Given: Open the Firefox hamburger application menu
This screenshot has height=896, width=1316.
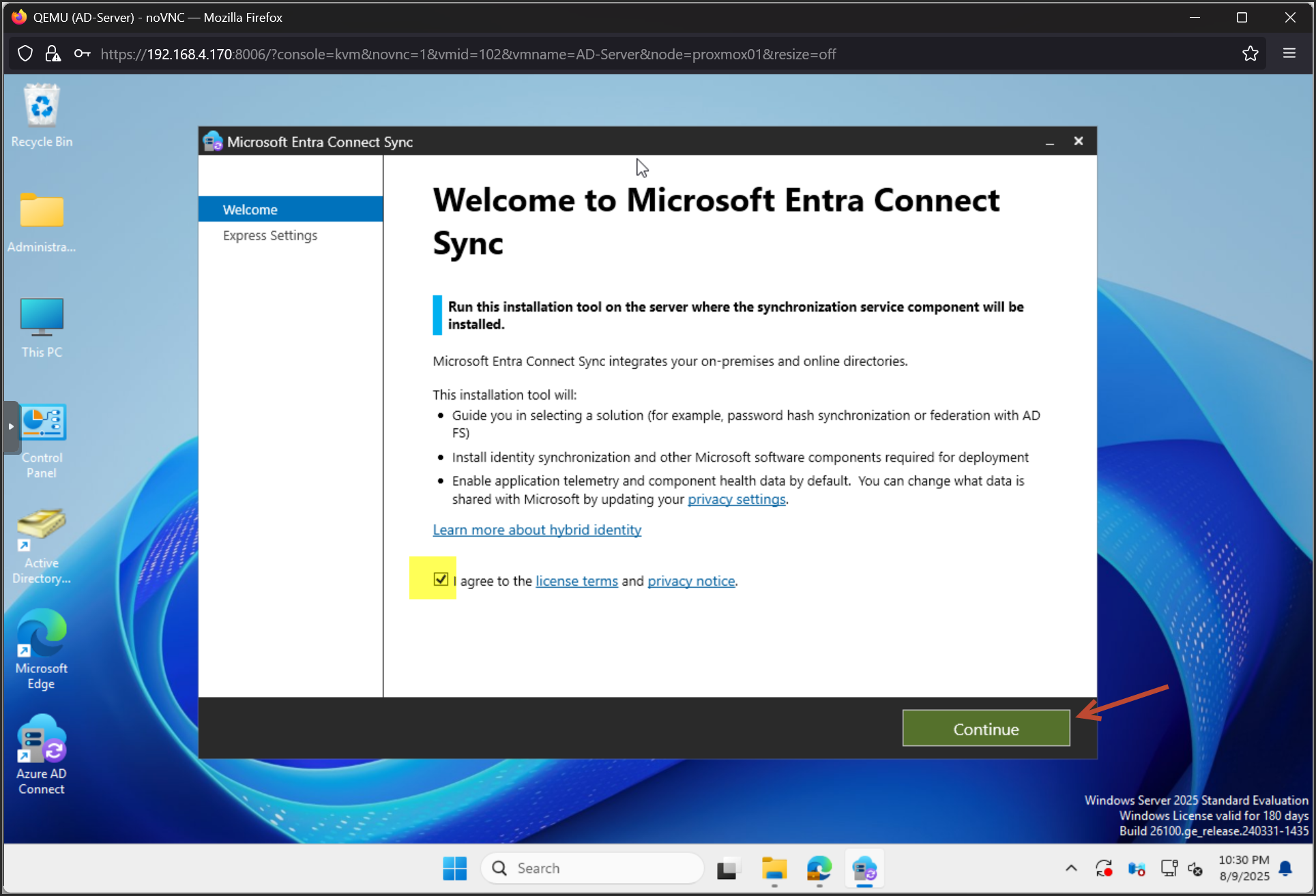Looking at the screenshot, I should coord(1289,54).
